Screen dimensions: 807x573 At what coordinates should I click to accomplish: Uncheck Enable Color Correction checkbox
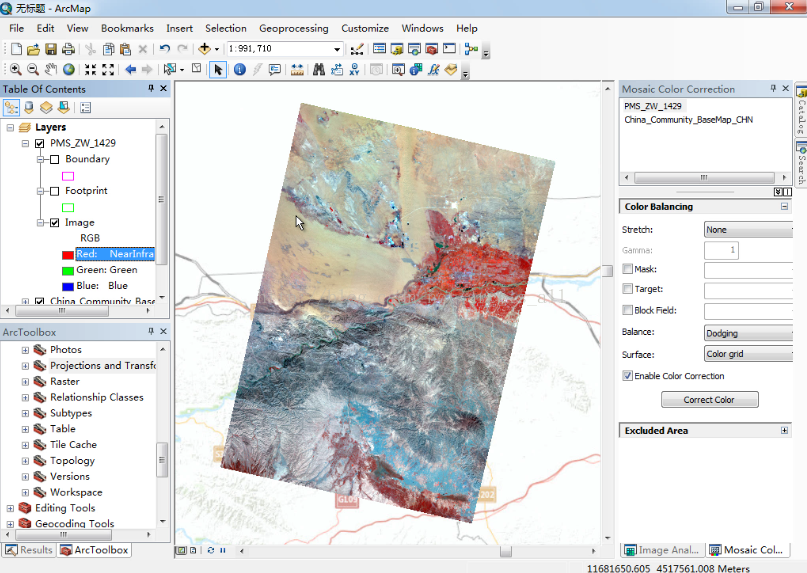pyautogui.click(x=627, y=376)
